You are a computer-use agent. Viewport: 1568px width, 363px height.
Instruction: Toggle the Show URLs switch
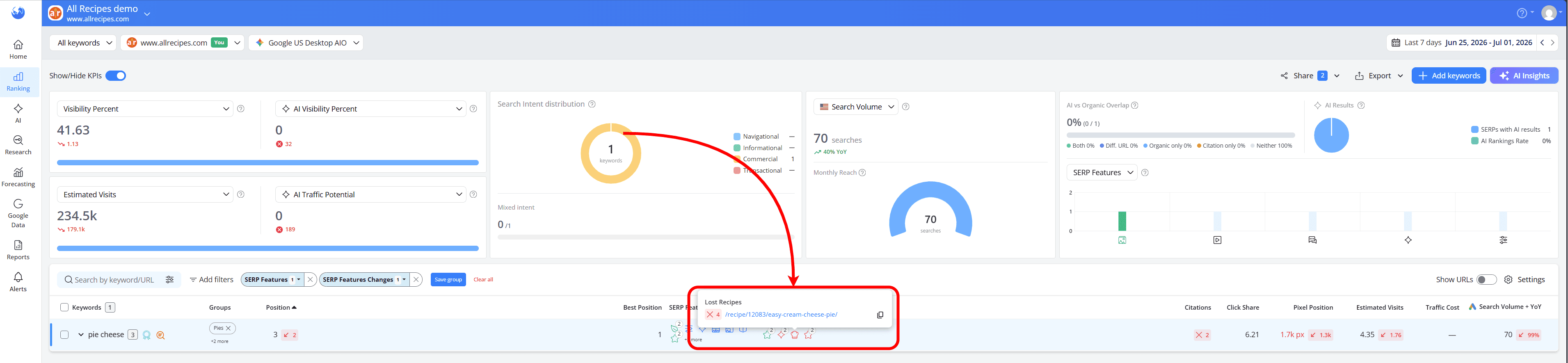tap(1486, 280)
